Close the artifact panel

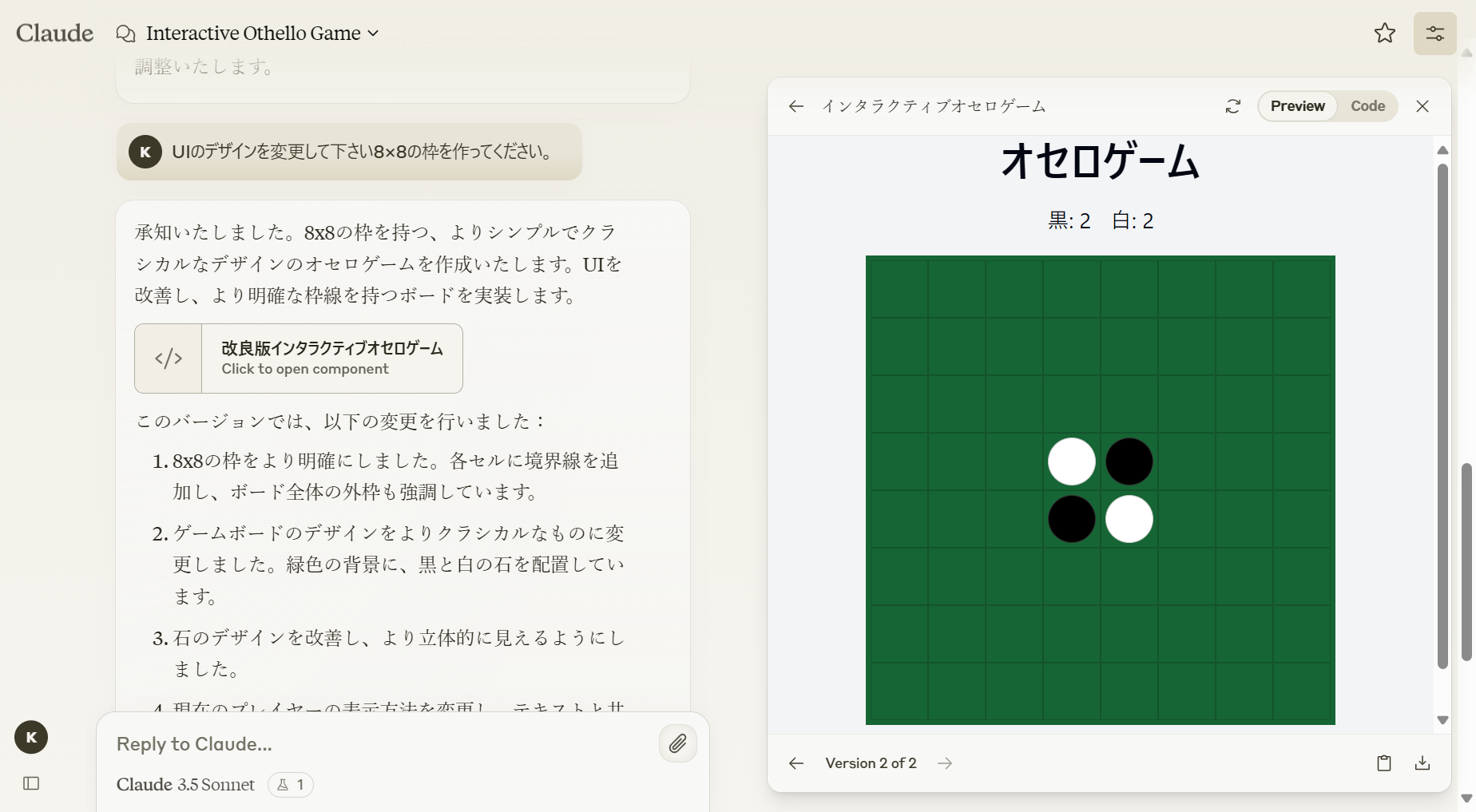(x=1422, y=106)
